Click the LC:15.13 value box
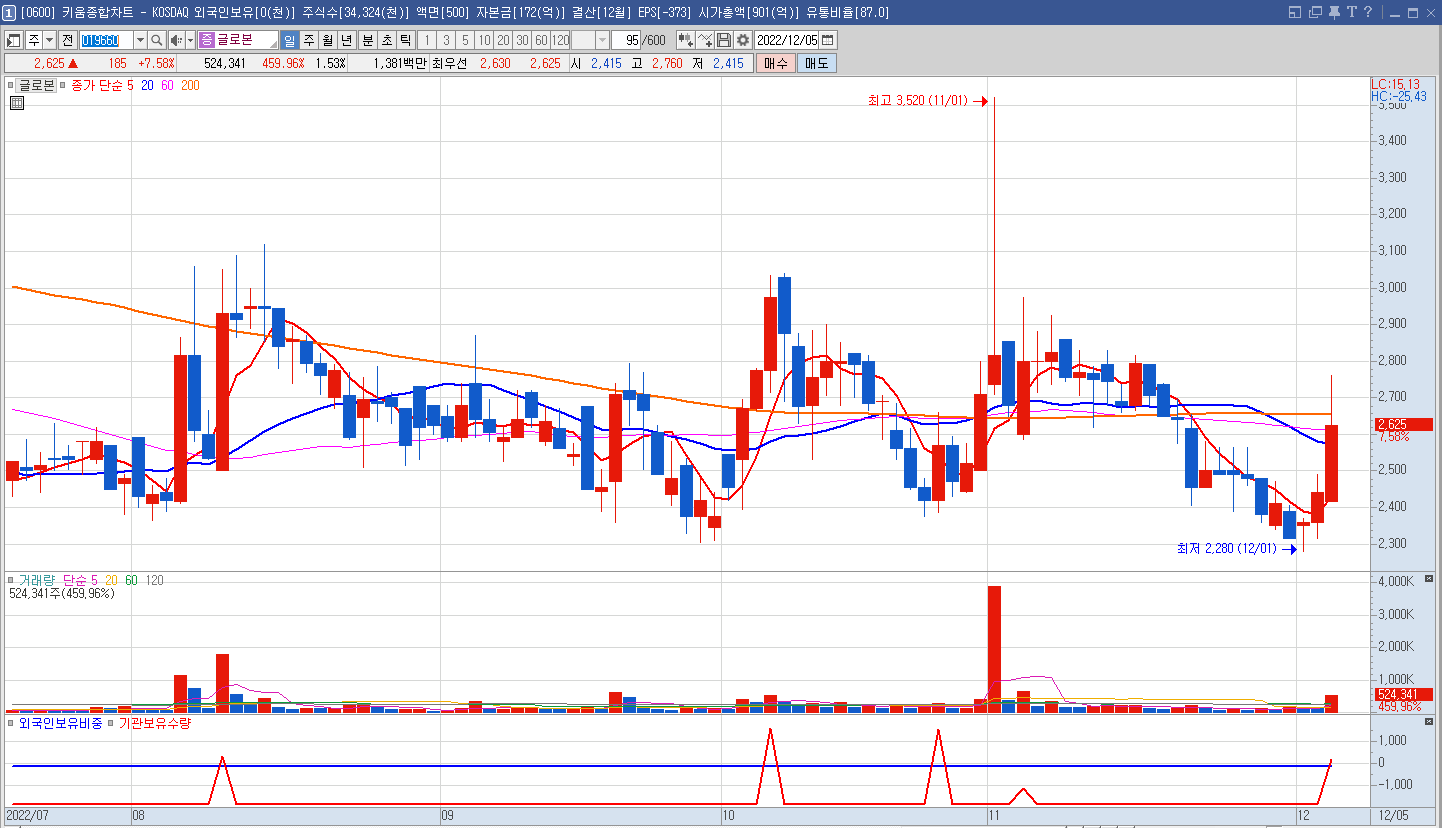The height and width of the screenshot is (828, 1442). click(1394, 84)
